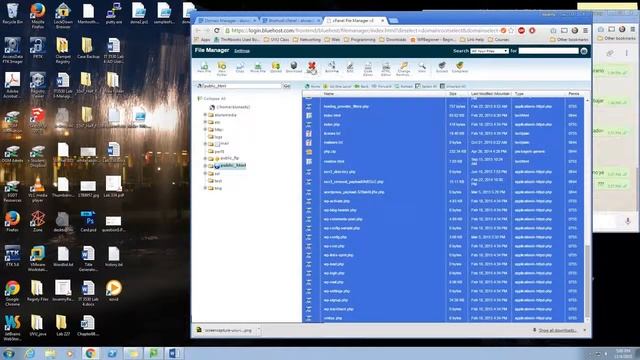Viewport: 640px width, 360px height.
Task: Select the wp-activate.php file row
Action: tap(443, 201)
